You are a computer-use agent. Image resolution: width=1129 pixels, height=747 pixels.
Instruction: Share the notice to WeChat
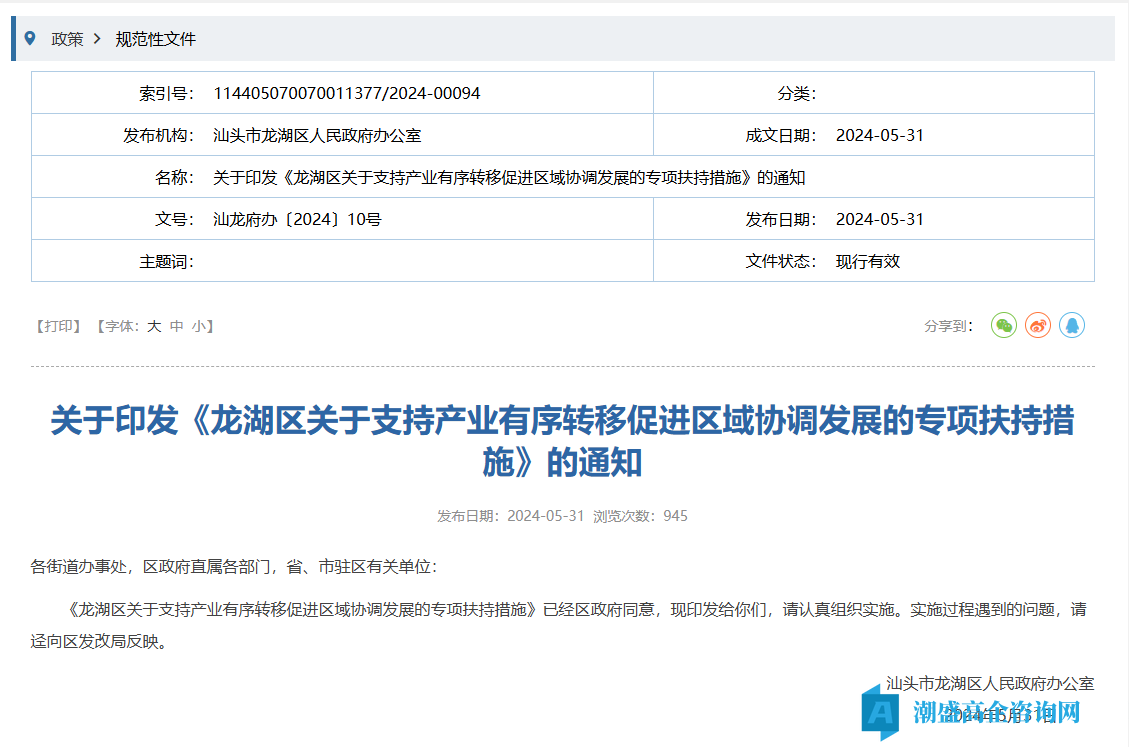coord(1004,325)
